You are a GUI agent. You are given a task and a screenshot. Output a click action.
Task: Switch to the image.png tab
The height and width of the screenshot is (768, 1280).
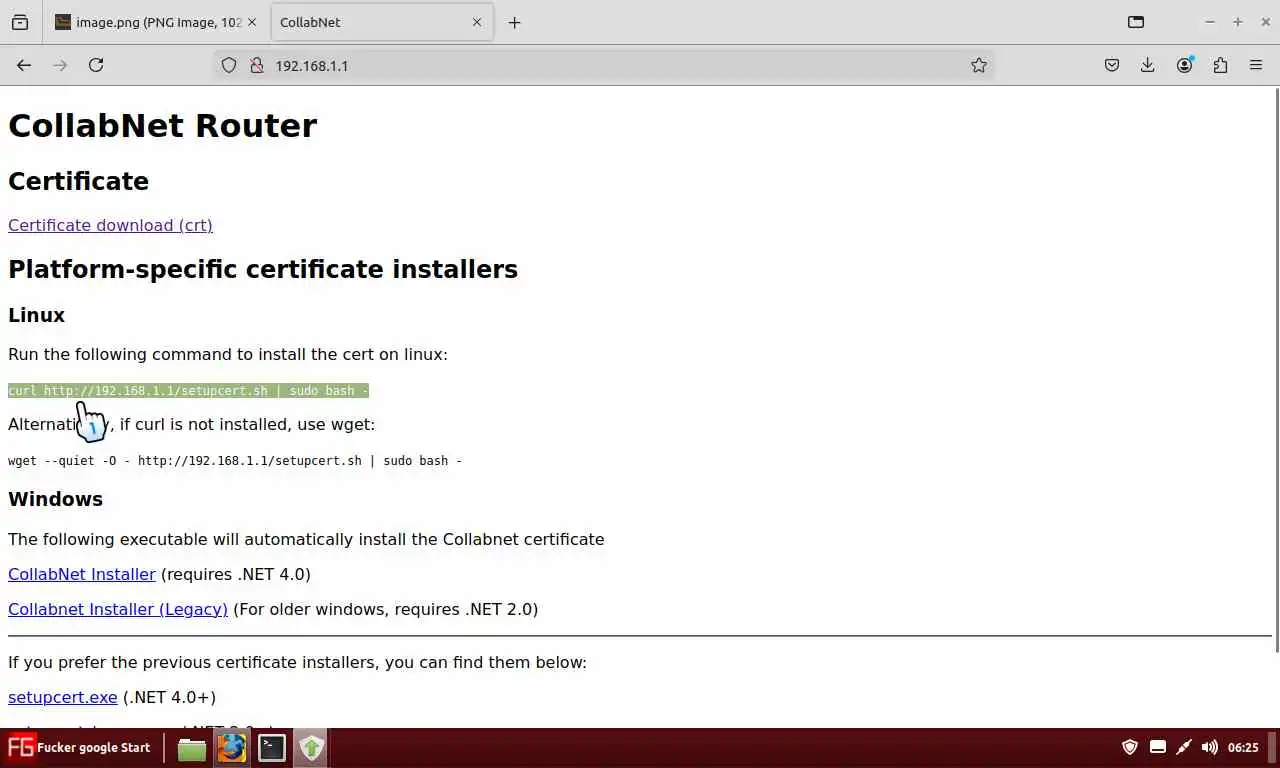[155, 22]
